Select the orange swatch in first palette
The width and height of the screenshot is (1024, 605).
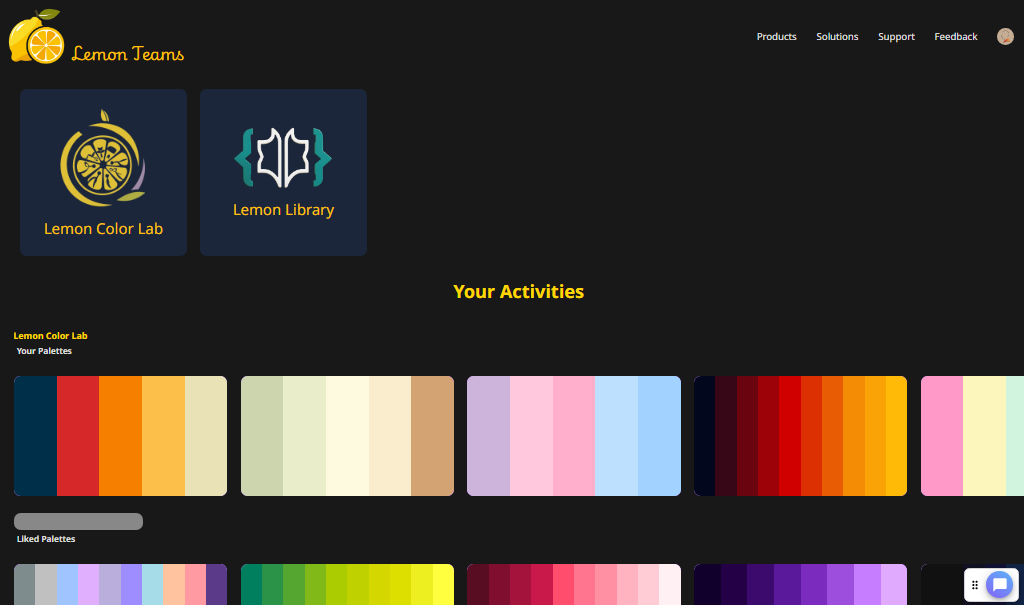click(x=121, y=436)
